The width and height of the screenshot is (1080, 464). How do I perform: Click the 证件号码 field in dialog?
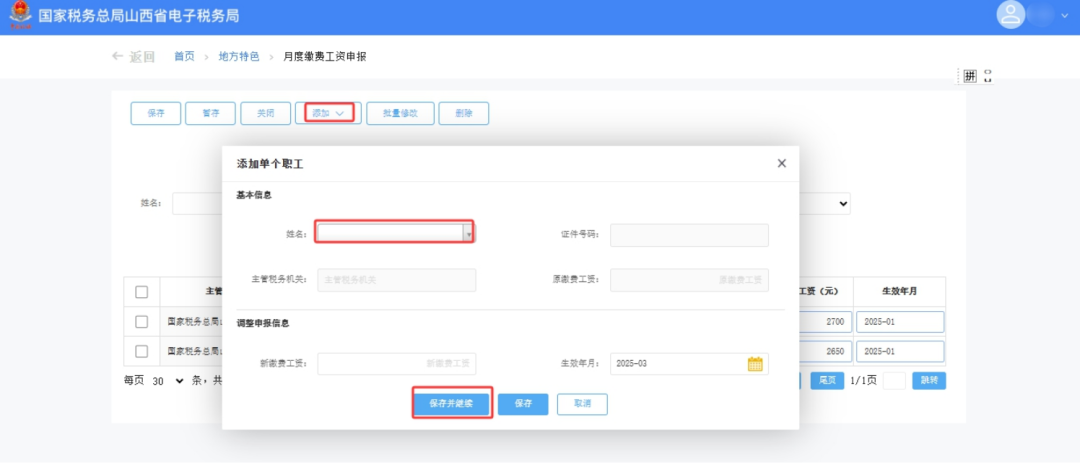pyautogui.click(x=689, y=235)
